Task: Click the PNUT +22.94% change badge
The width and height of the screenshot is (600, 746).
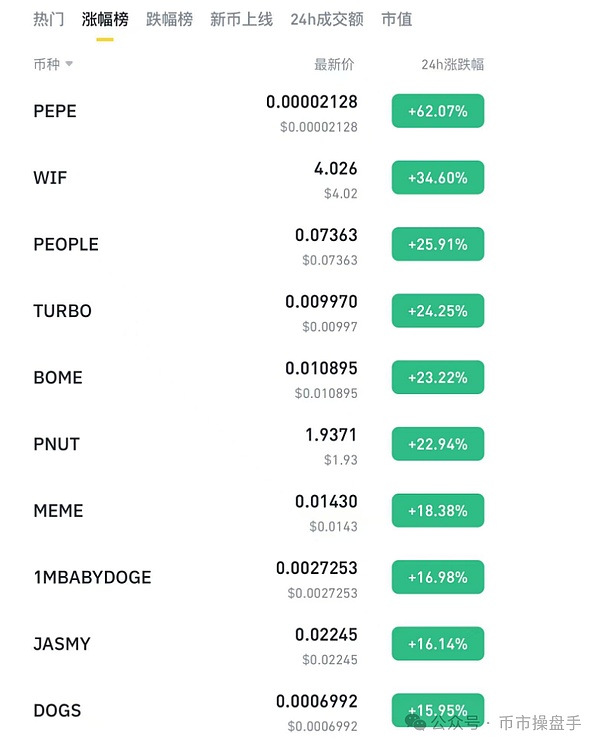Action: [438, 444]
